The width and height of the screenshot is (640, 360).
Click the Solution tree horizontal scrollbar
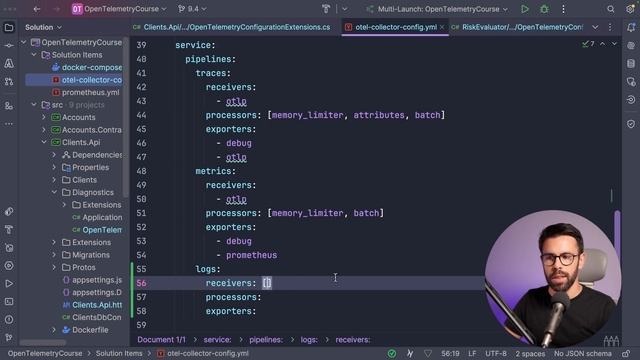tap(42, 342)
